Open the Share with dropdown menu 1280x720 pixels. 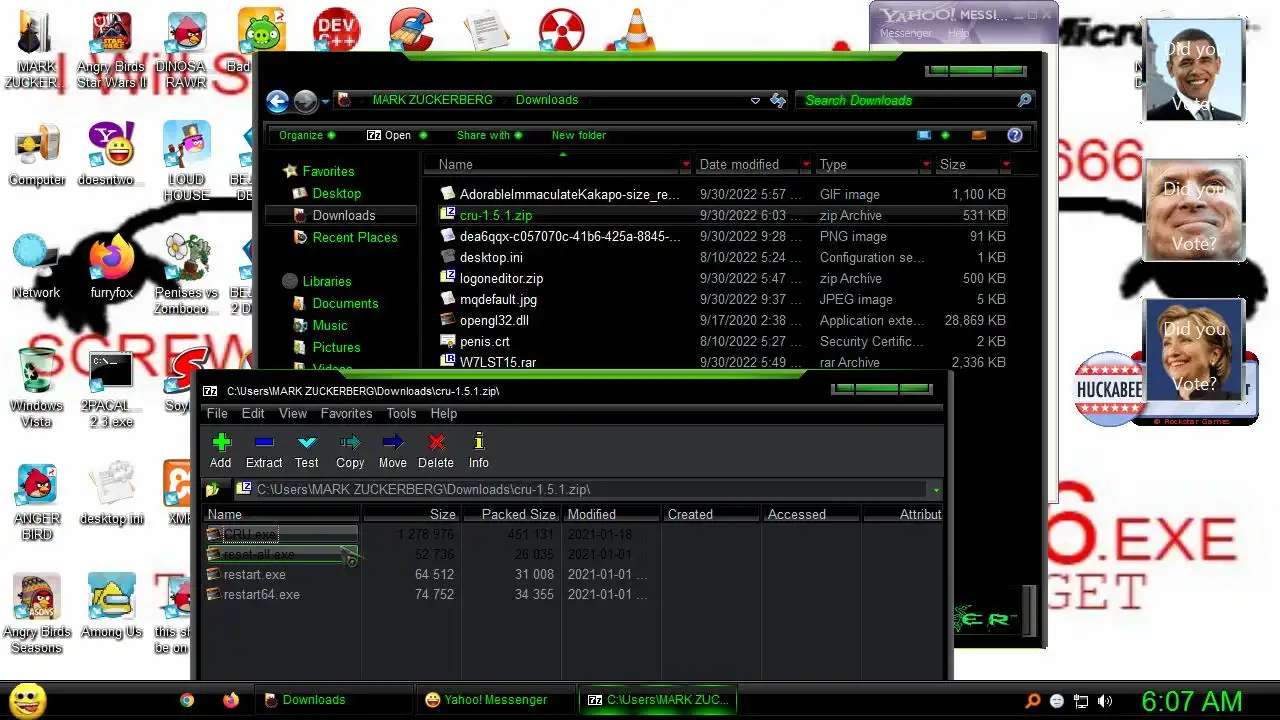[x=489, y=135]
